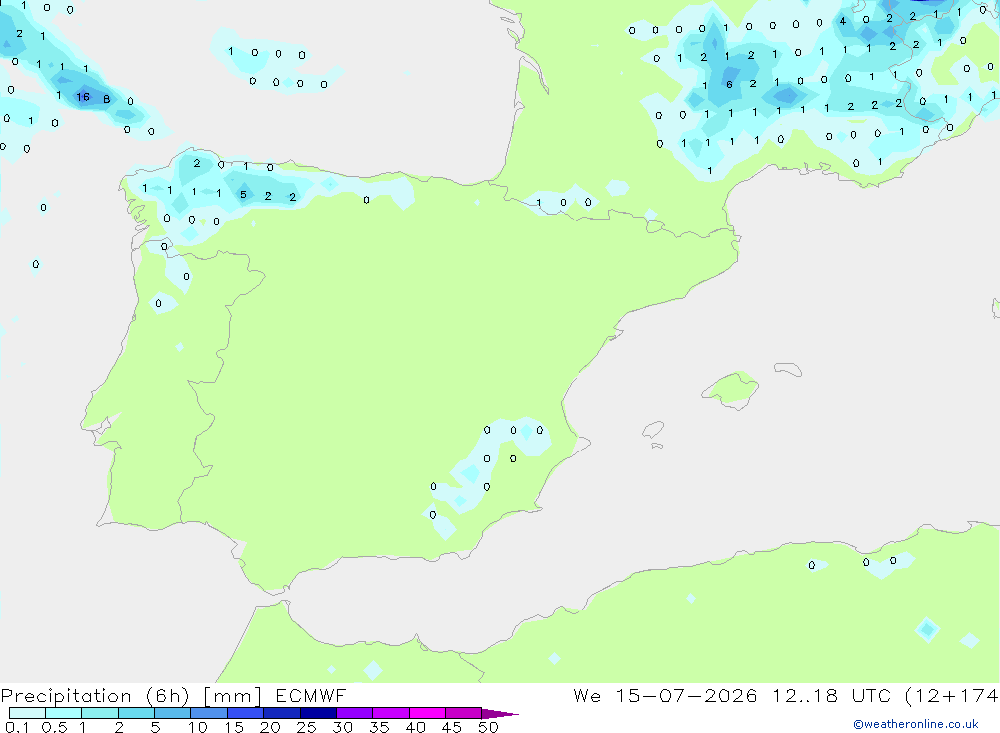Choose the 45–50 mm legend swatch
This screenshot has height=733, width=1000.
[464, 713]
